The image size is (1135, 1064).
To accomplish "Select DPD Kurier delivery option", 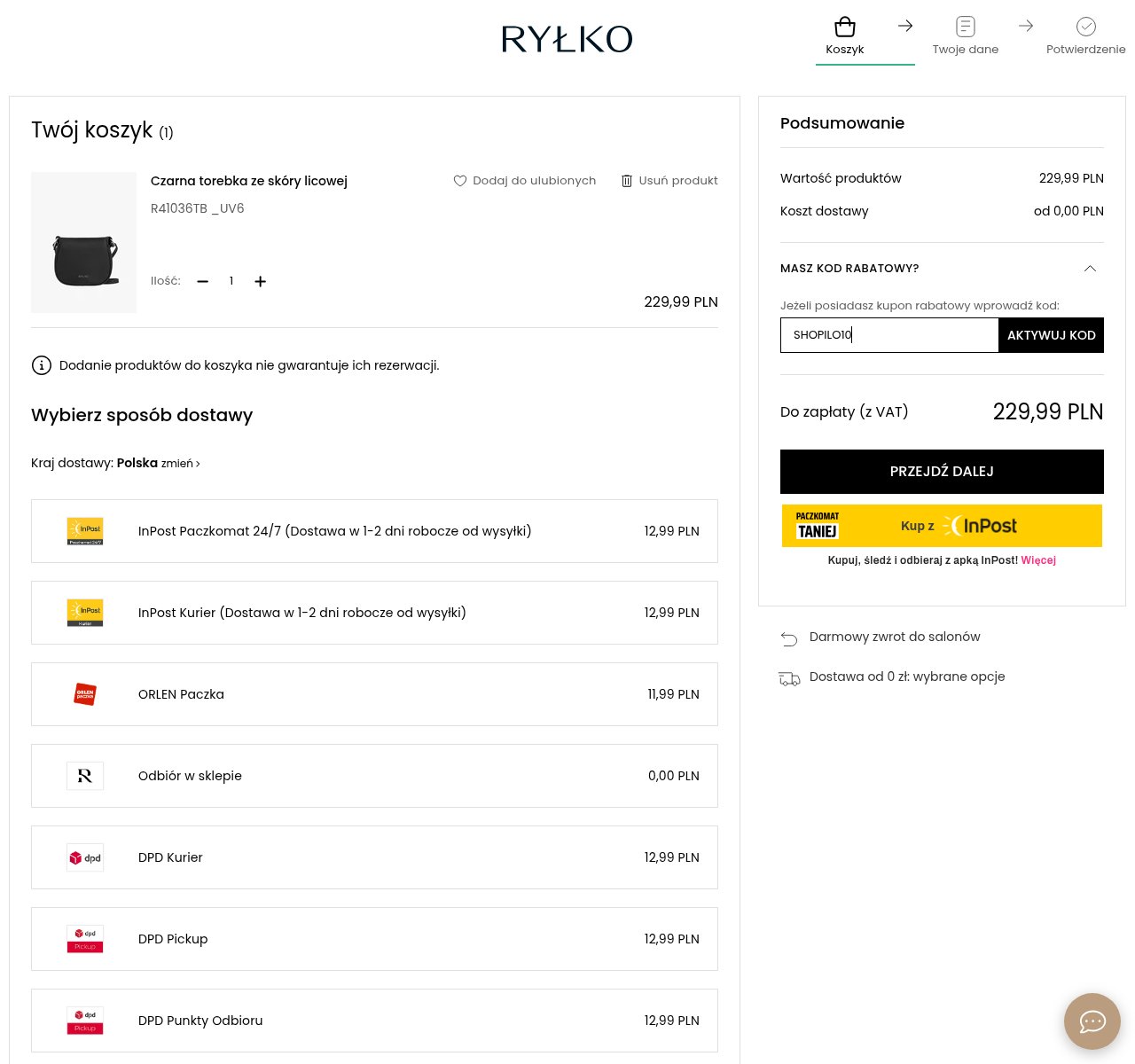I will [374, 857].
